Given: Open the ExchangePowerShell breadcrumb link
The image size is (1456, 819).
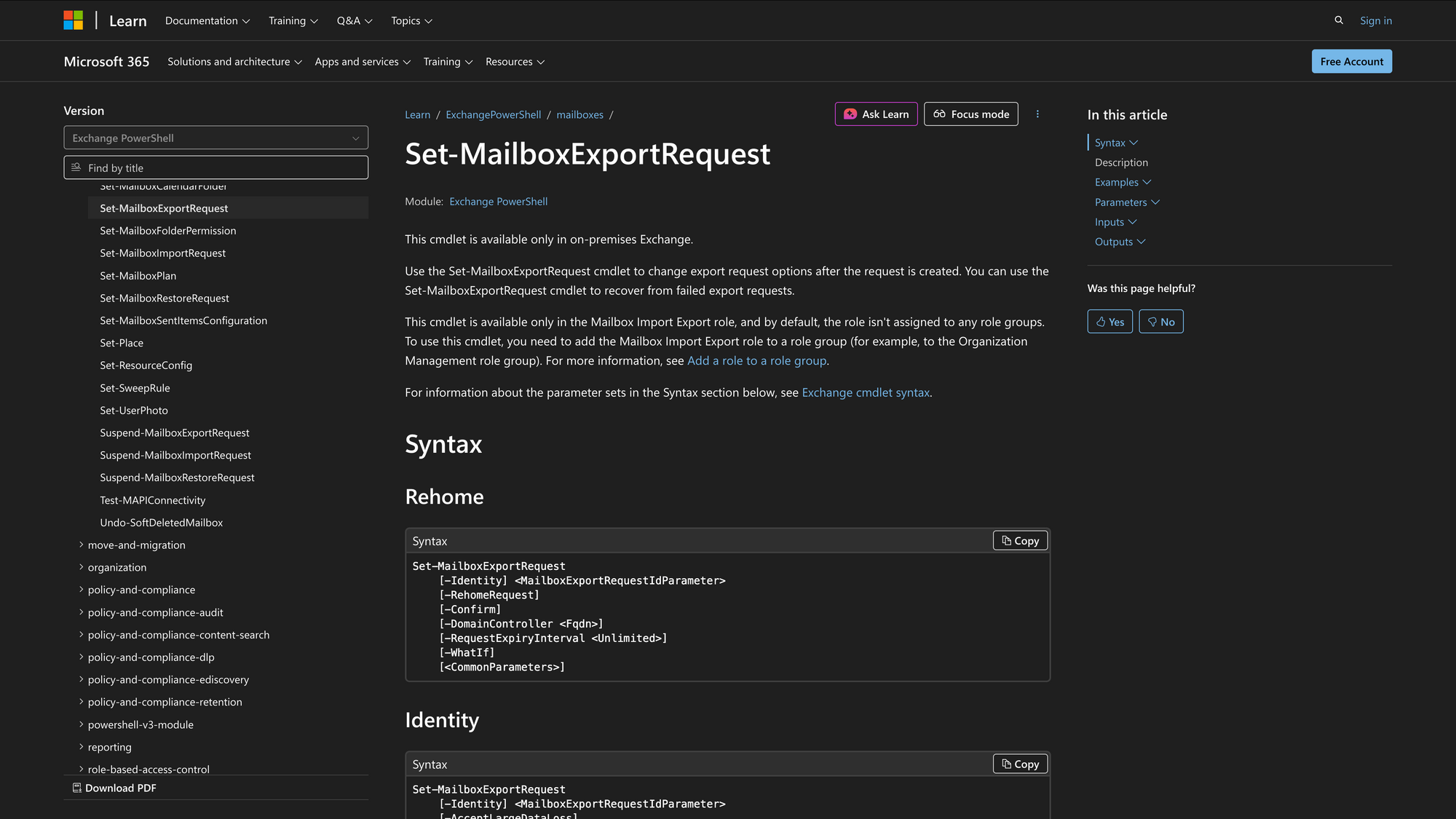Looking at the screenshot, I should [x=494, y=114].
